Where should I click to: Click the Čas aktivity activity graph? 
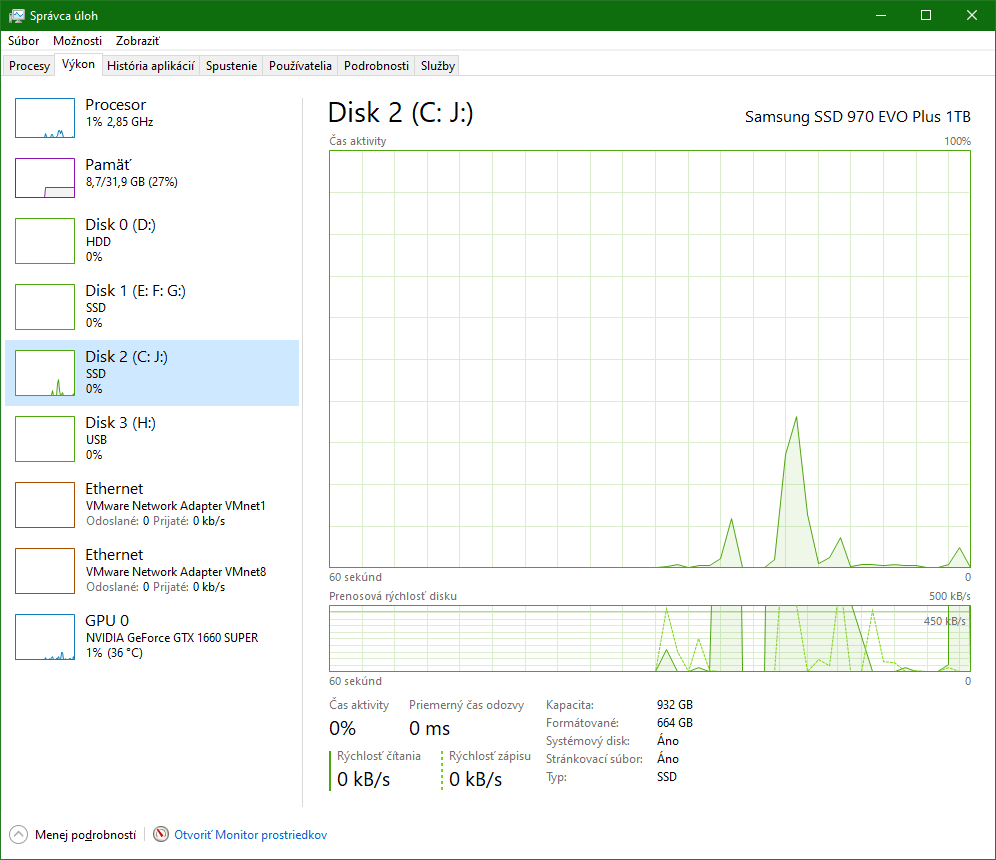click(650, 359)
